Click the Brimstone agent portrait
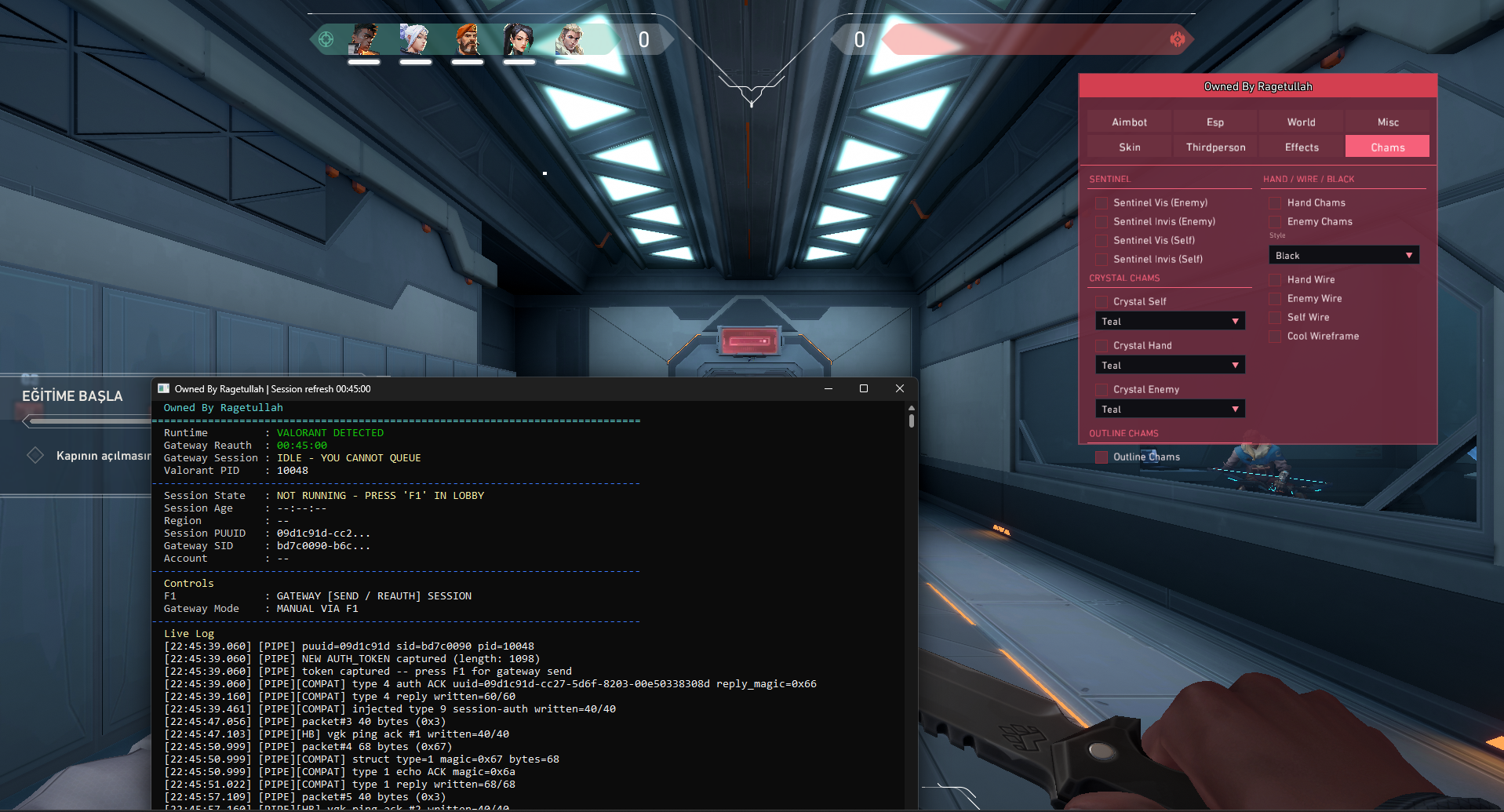 [468, 39]
